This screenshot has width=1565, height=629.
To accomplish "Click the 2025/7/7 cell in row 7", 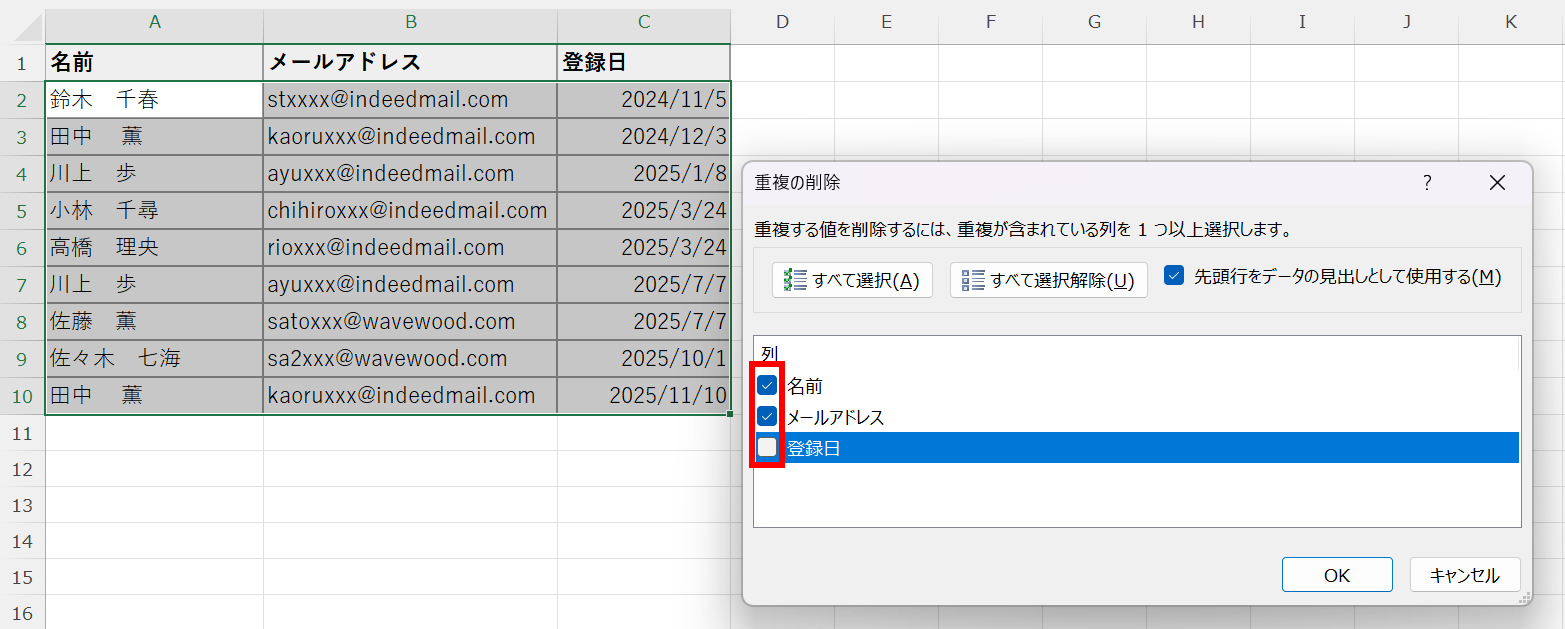I will pyautogui.click(x=644, y=285).
